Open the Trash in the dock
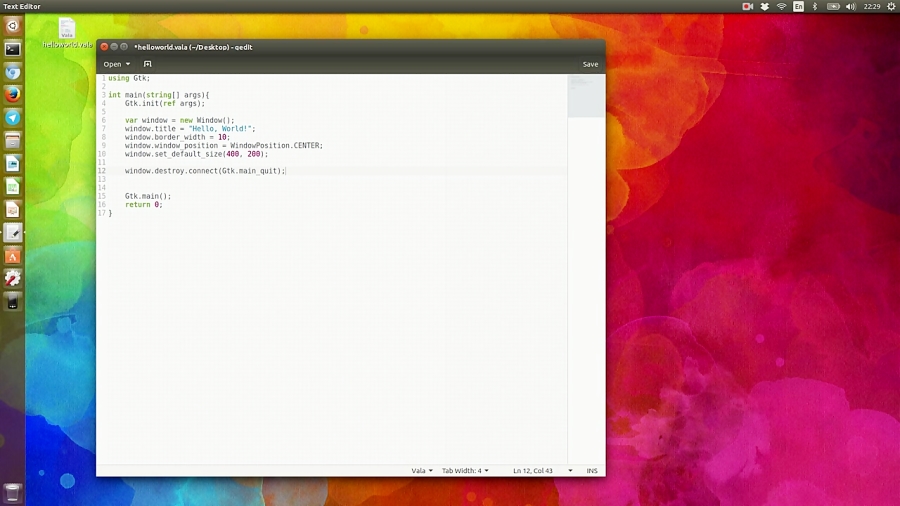This screenshot has width=900, height=506. coord(13,492)
